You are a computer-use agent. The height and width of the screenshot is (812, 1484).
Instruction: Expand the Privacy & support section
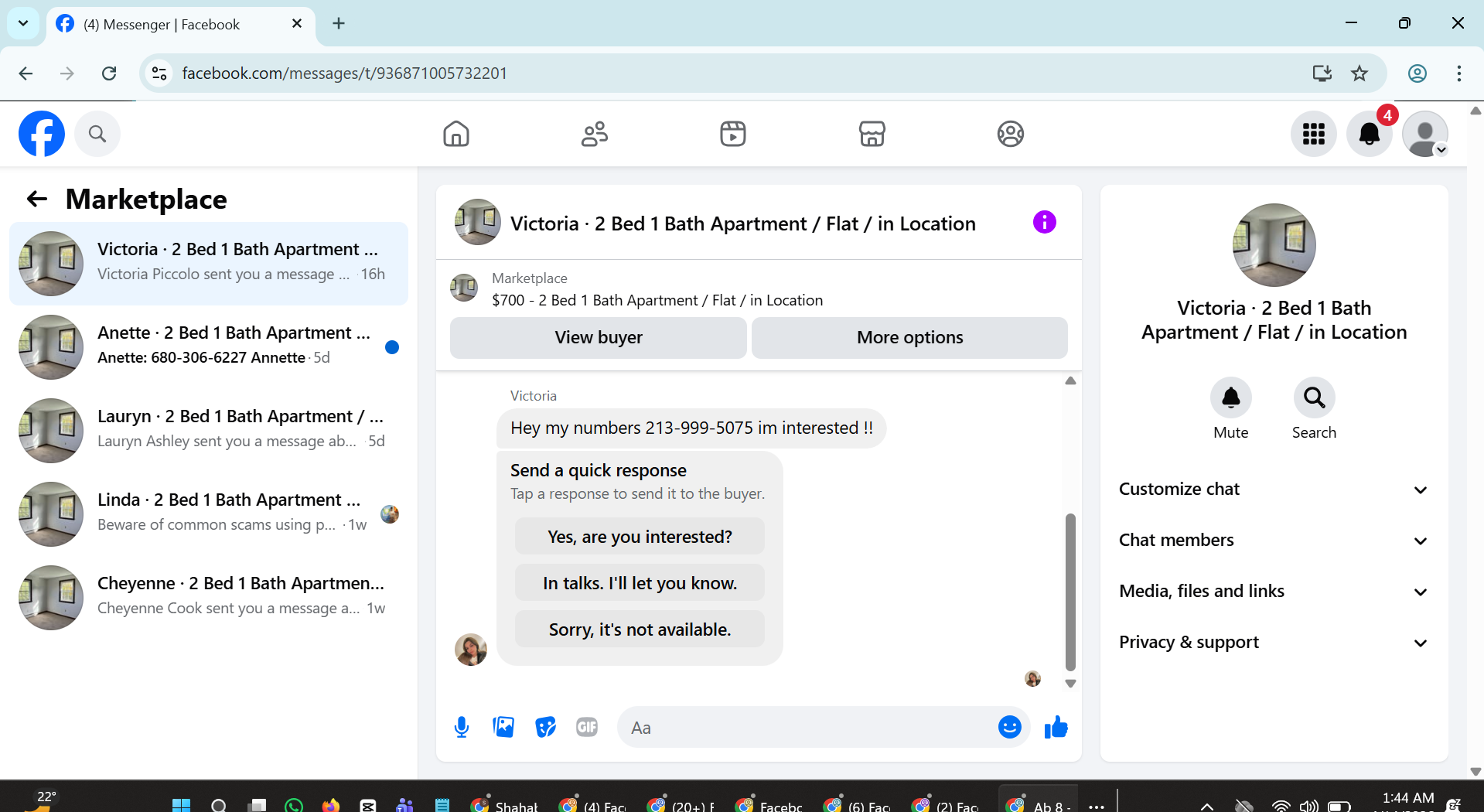point(1273,643)
